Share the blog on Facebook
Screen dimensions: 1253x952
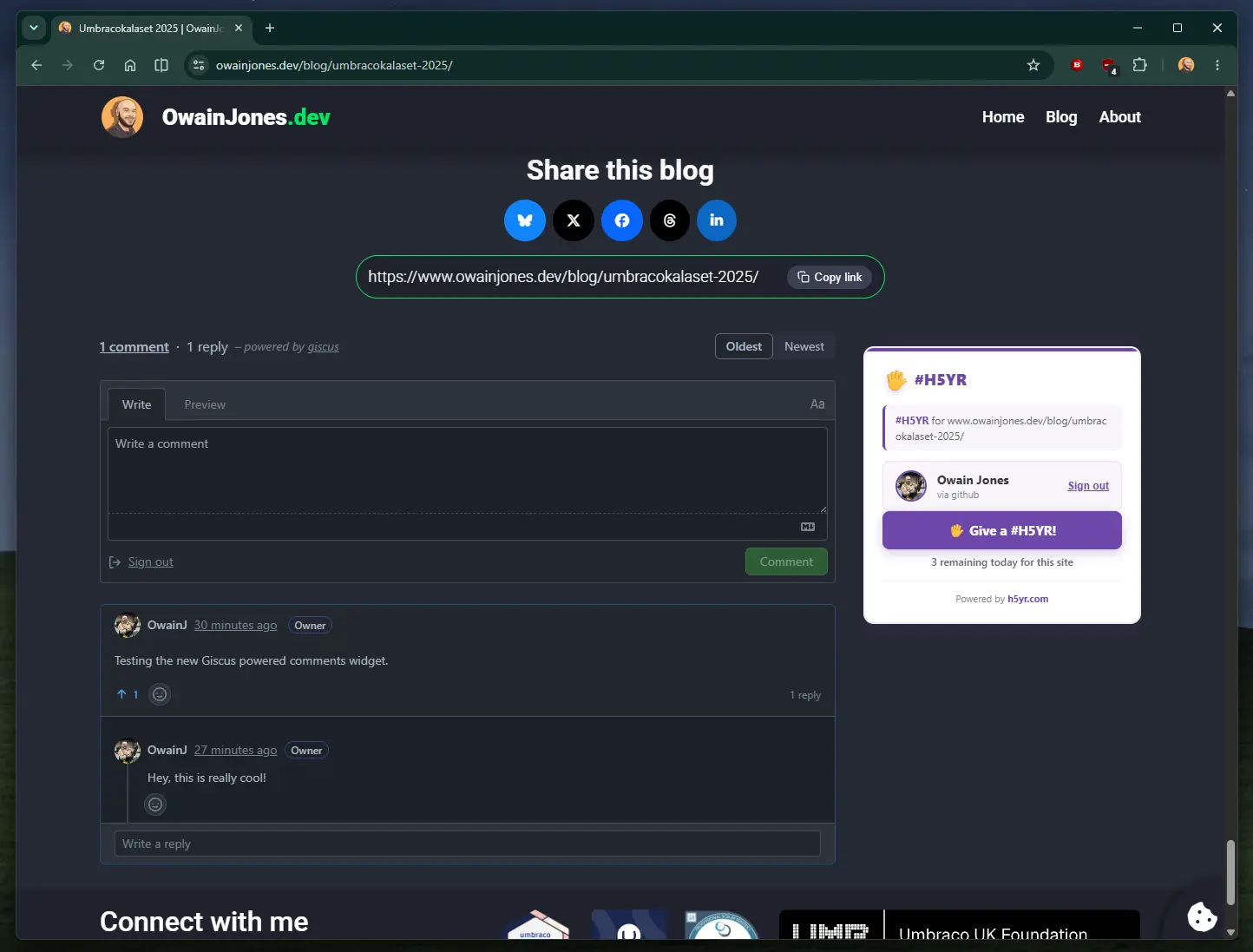(622, 220)
